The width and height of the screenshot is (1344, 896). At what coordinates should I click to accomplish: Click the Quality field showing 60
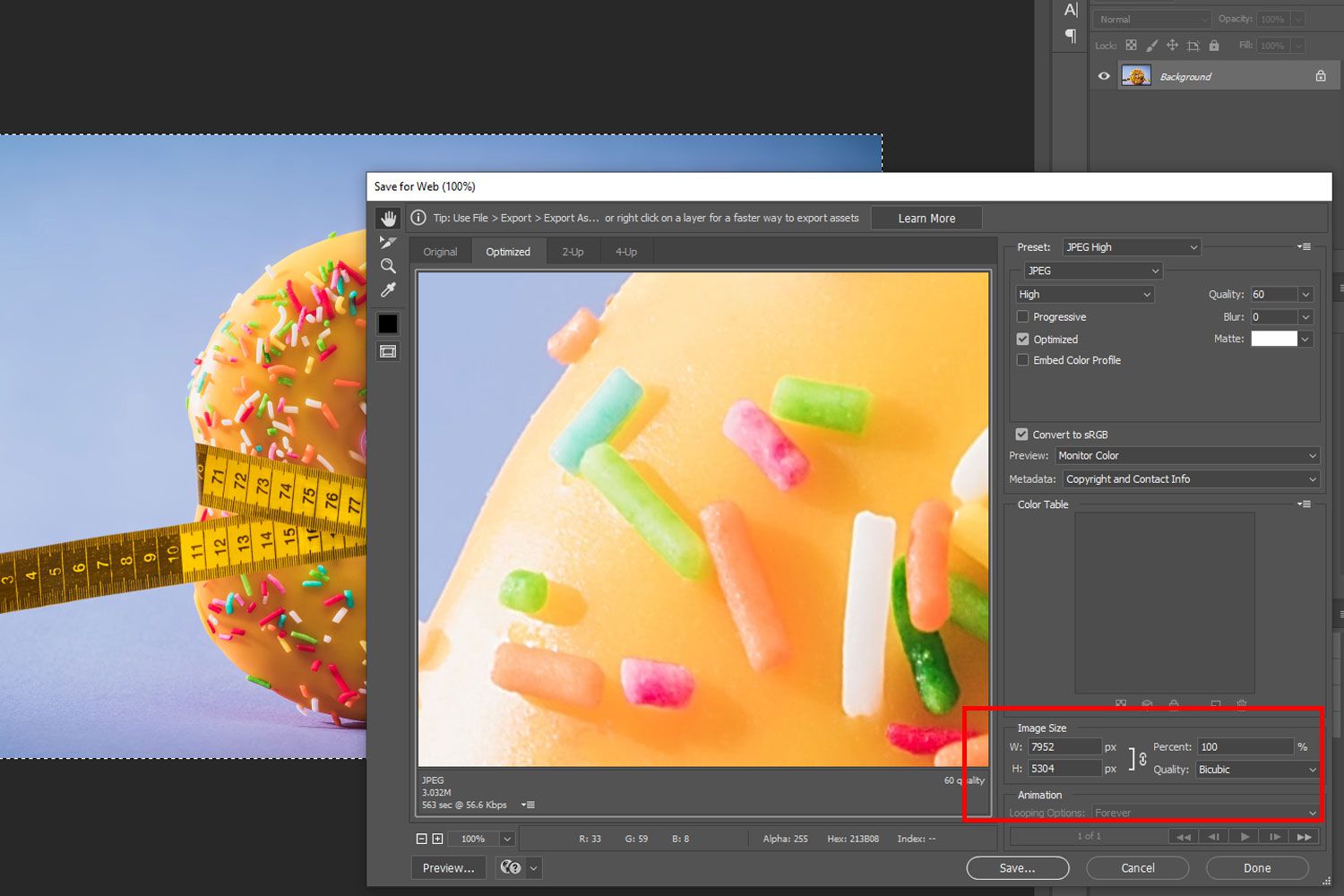tap(1274, 295)
